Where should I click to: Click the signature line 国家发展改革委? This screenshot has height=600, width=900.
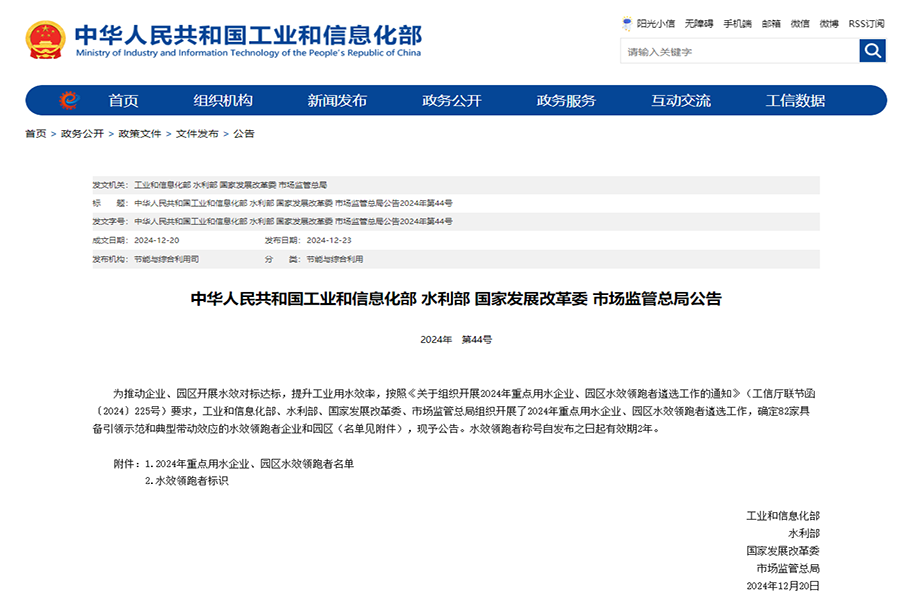click(x=783, y=551)
